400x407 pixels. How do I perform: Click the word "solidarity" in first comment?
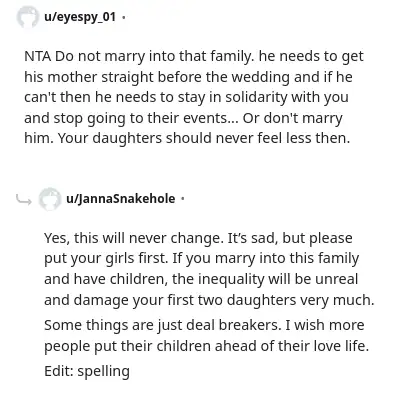[256, 97]
